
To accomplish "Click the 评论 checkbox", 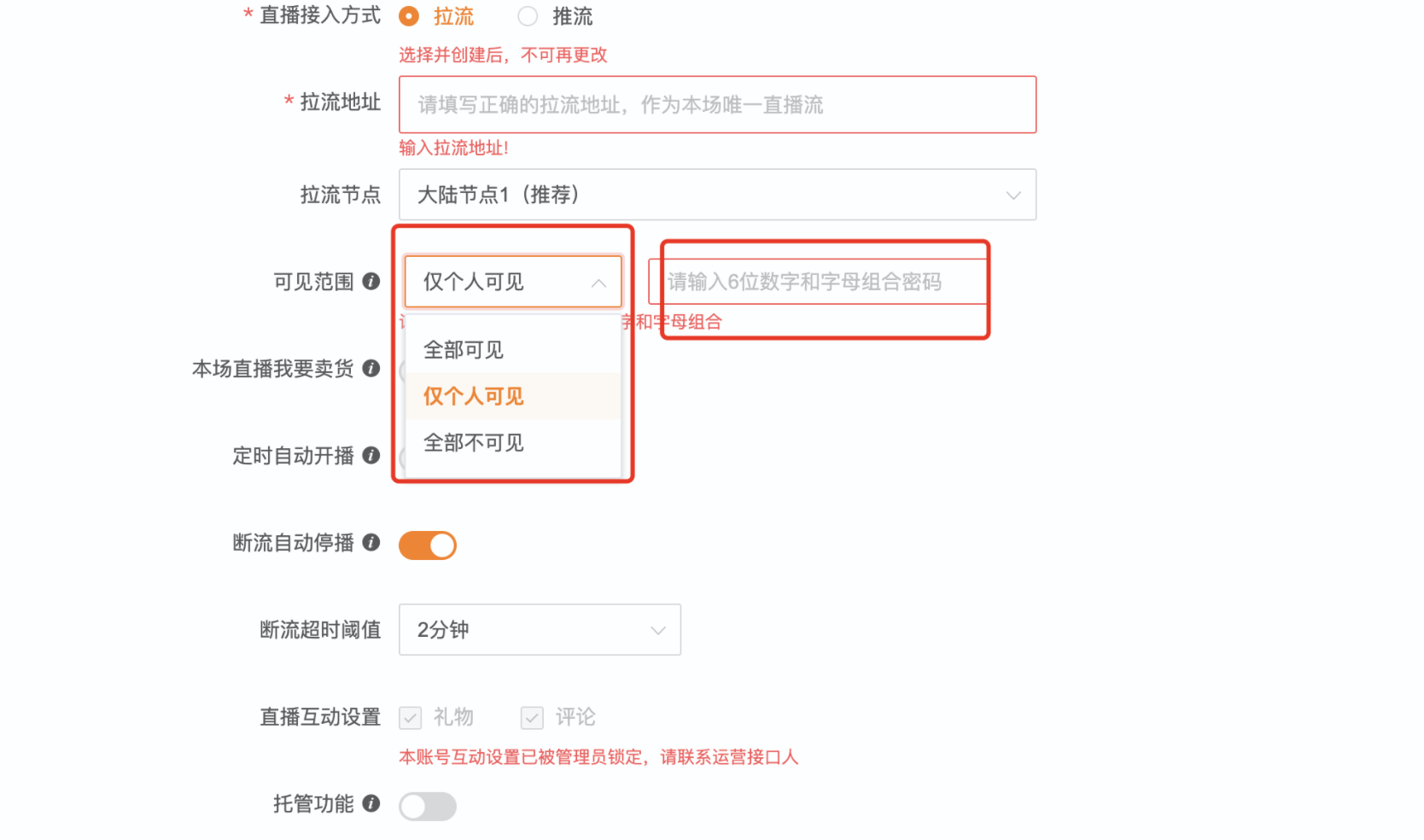I will point(533,718).
